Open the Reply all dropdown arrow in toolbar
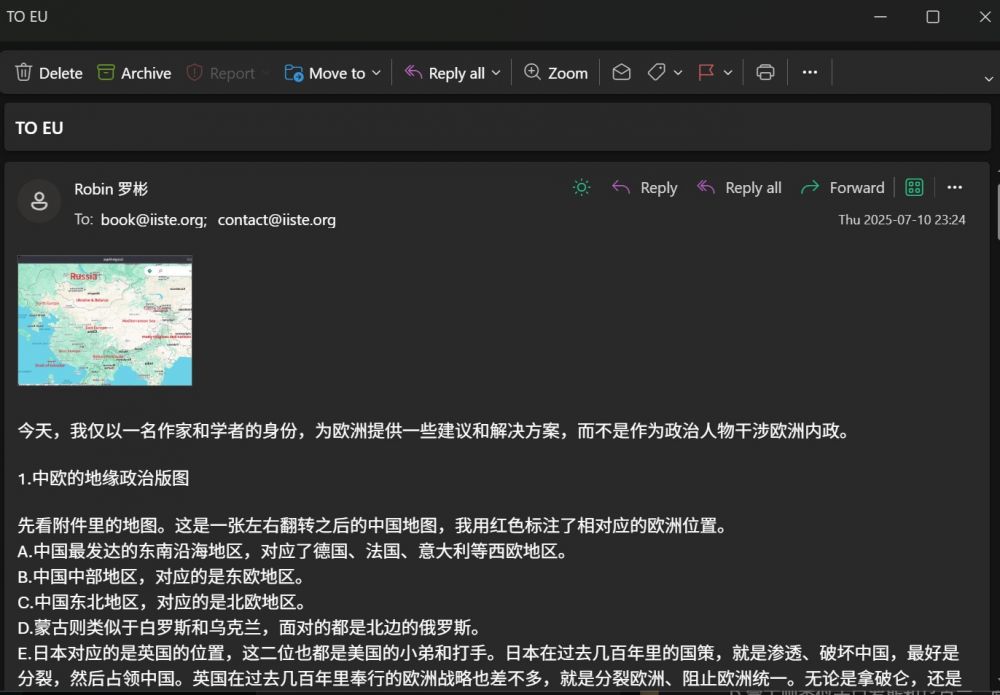Viewport: 1000px width, 695px height. 496,73
